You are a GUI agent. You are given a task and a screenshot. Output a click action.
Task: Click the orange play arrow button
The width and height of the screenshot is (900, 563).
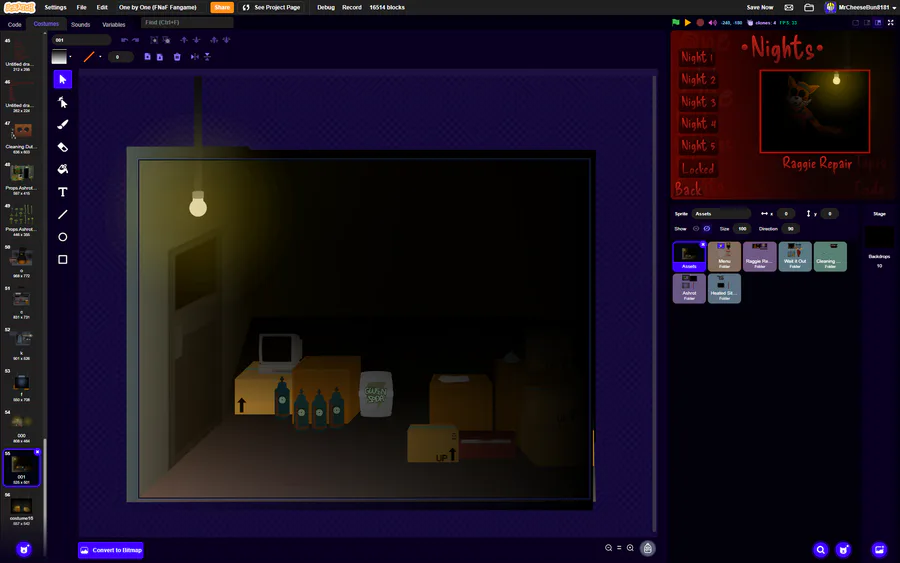pos(688,22)
